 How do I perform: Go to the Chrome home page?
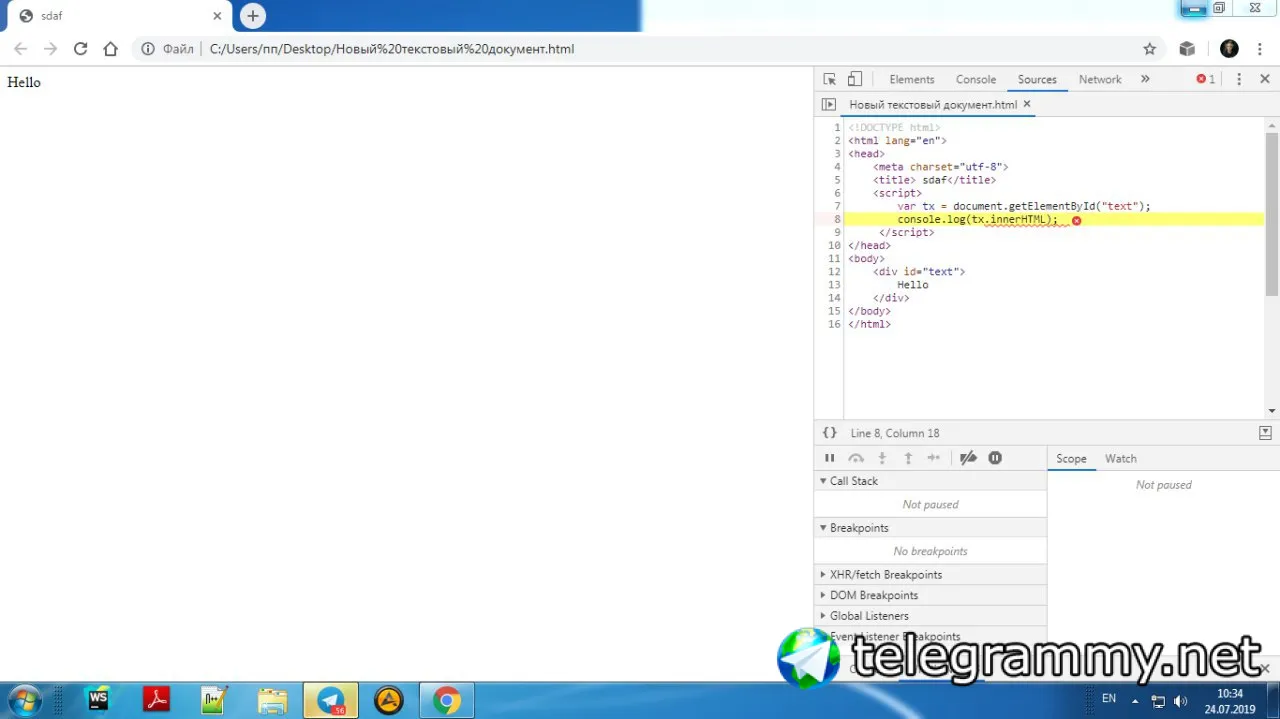coord(110,49)
